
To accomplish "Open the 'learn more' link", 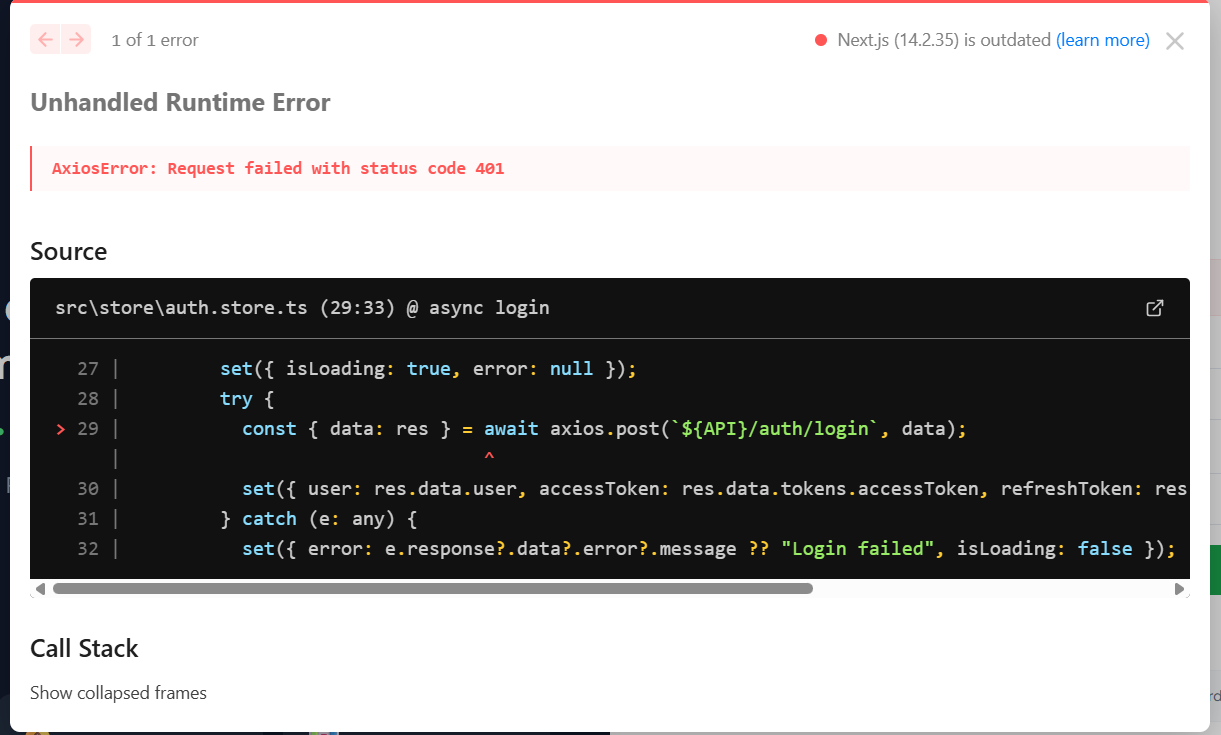I will click(x=1102, y=40).
